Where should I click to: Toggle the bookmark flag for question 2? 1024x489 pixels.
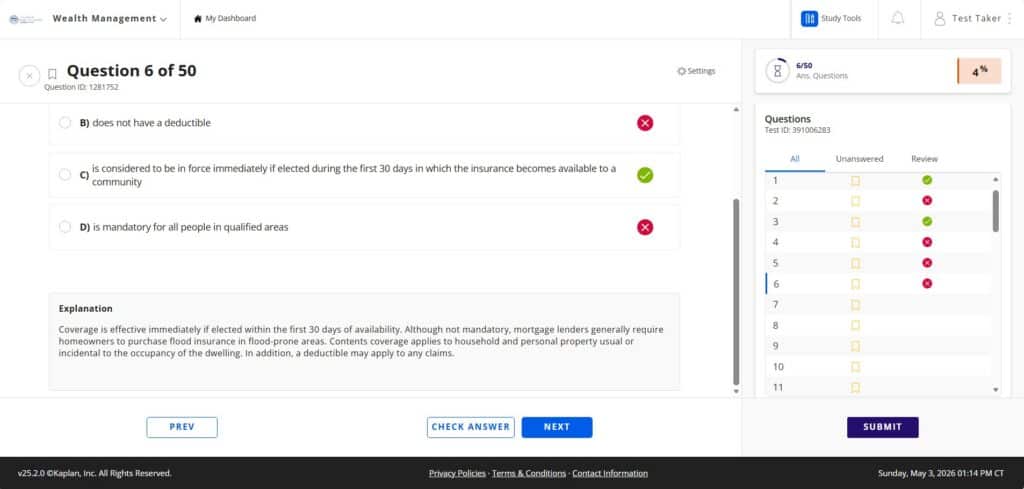point(855,201)
